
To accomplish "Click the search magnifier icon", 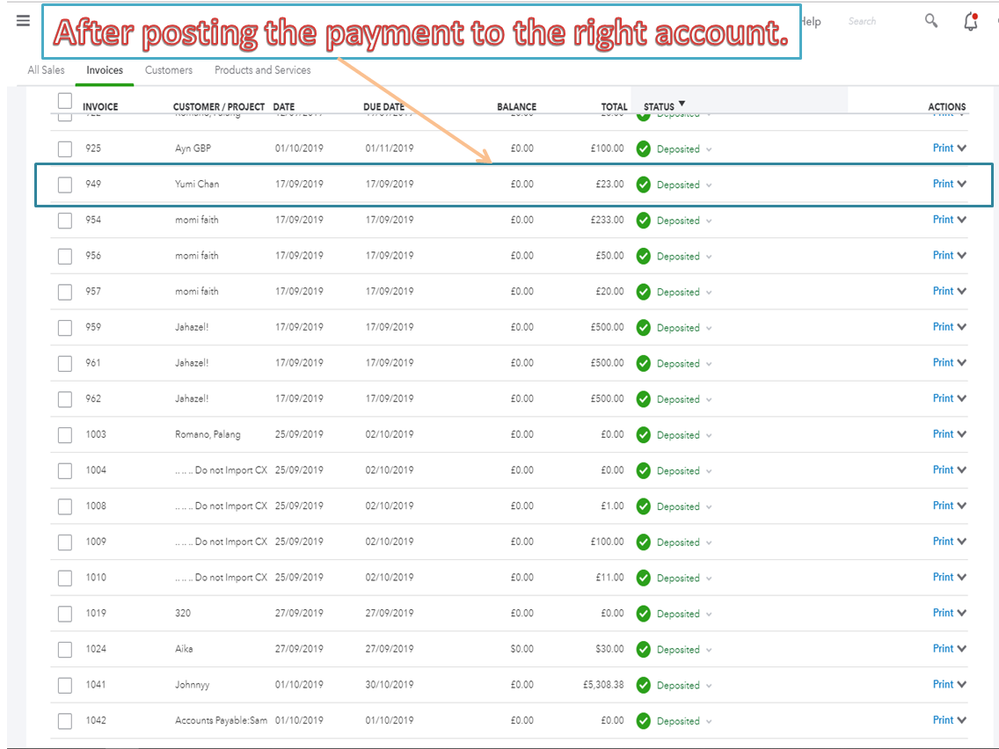I will tap(930, 20).
